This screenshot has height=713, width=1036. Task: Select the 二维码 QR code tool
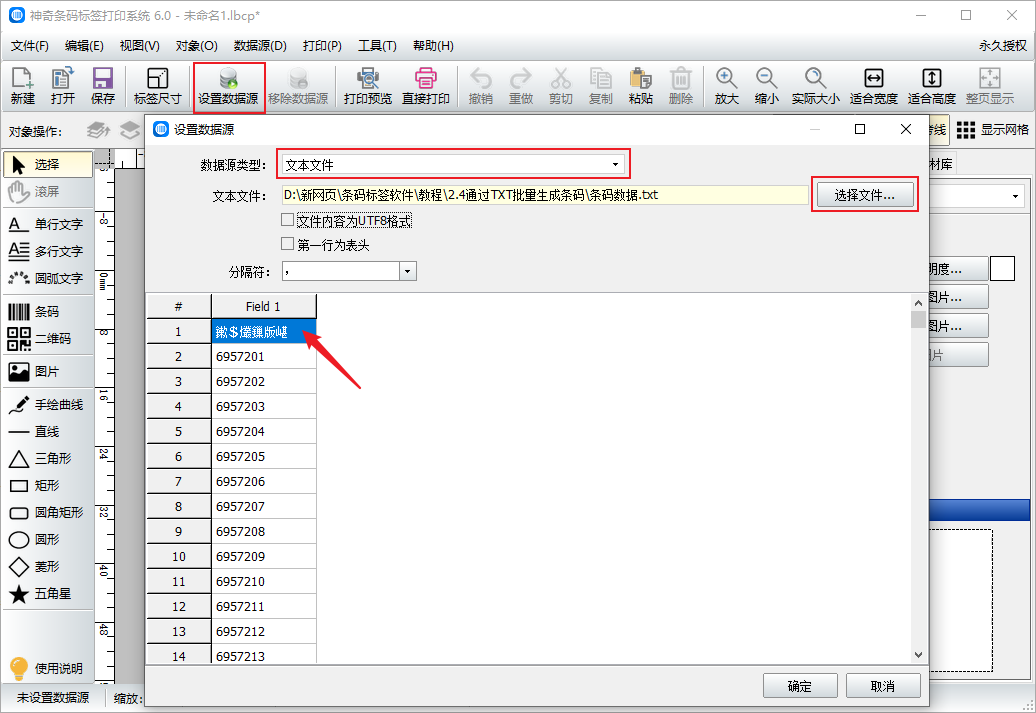click(x=47, y=339)
